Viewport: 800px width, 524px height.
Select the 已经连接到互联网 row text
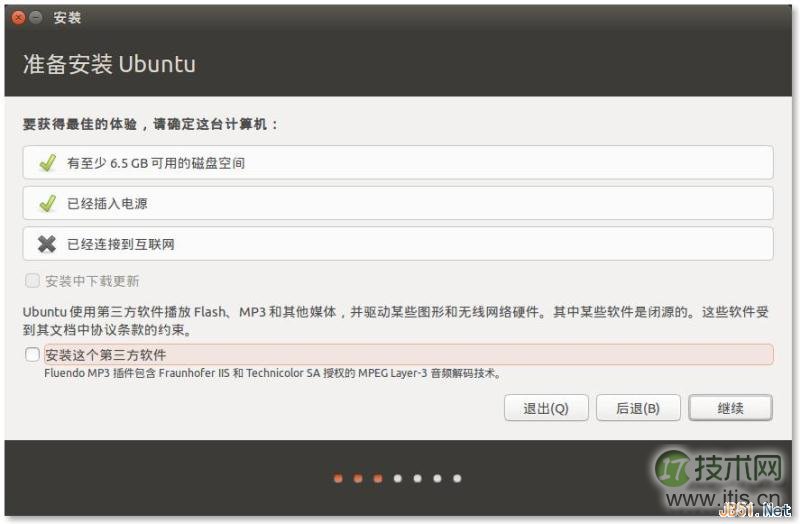[x=121, y=244]
